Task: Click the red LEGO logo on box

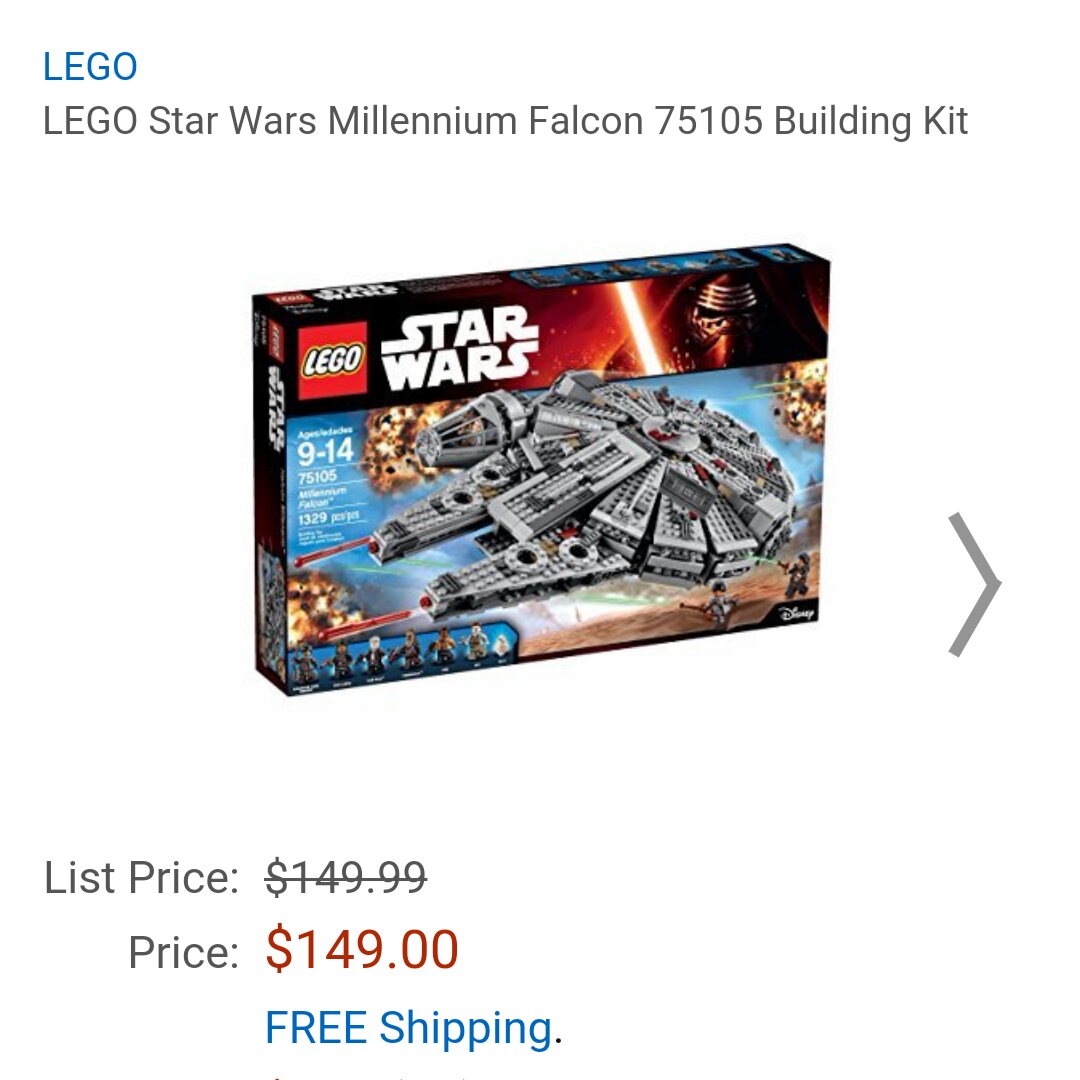Action: coord(333,360)
